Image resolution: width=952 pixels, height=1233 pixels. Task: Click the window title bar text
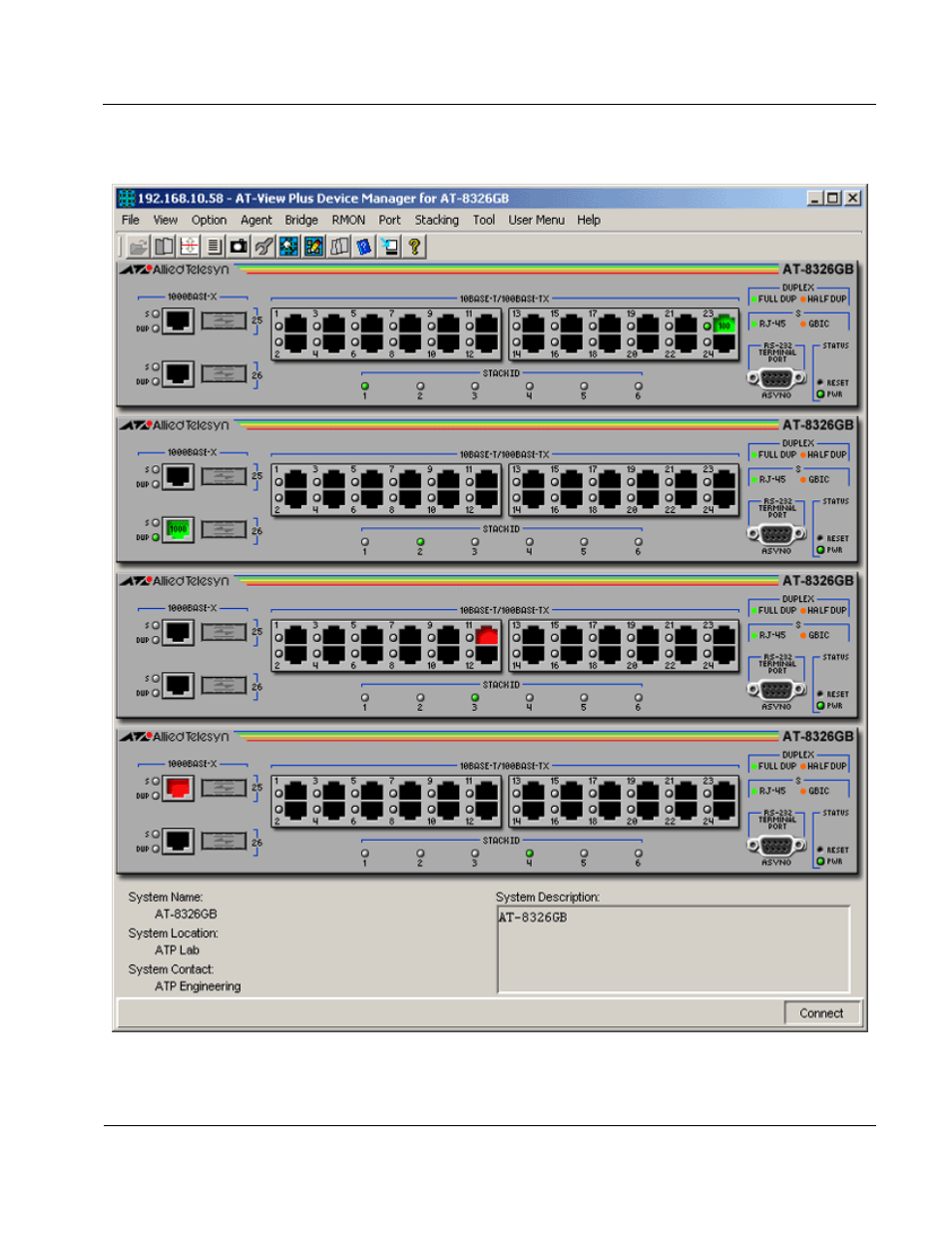coord(323,198)
